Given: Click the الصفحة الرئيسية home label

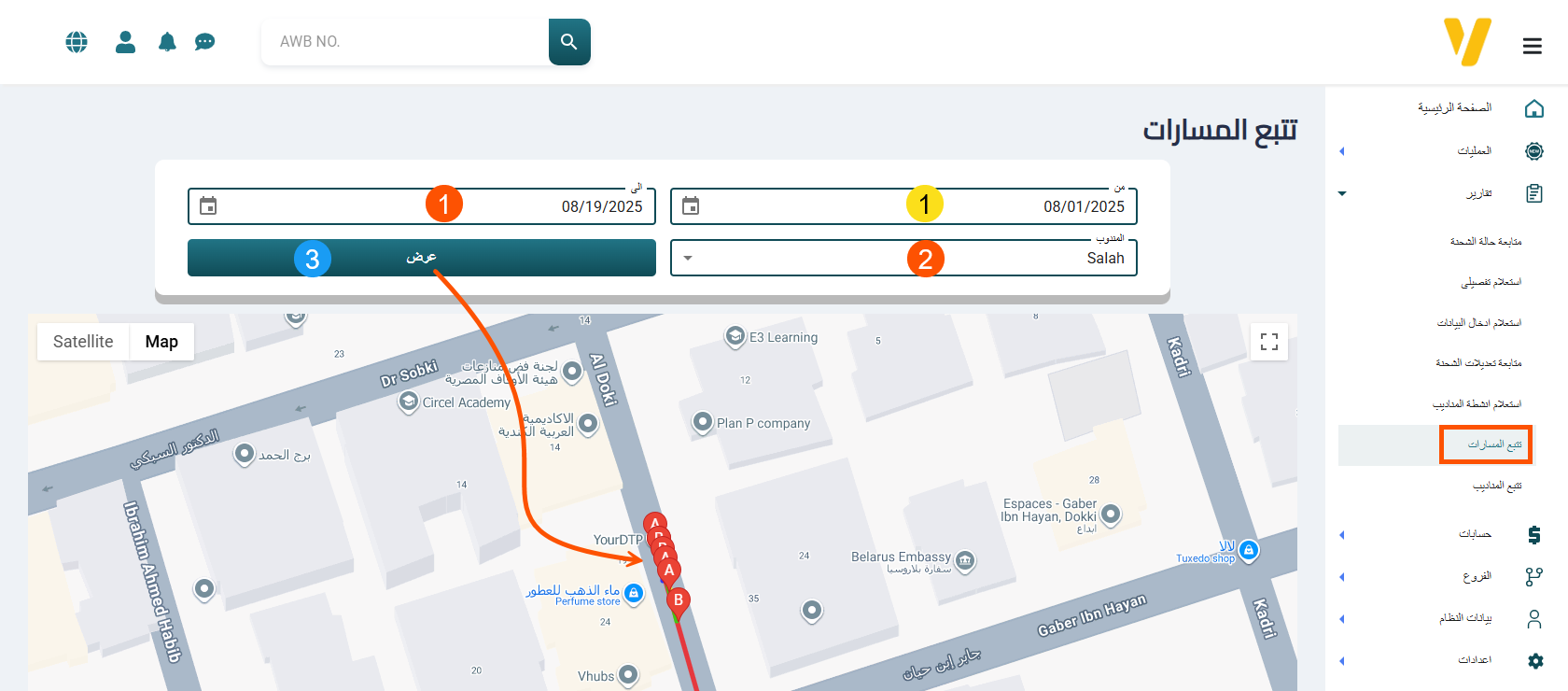Looking at the screenshot, I should click(1454, 108).
